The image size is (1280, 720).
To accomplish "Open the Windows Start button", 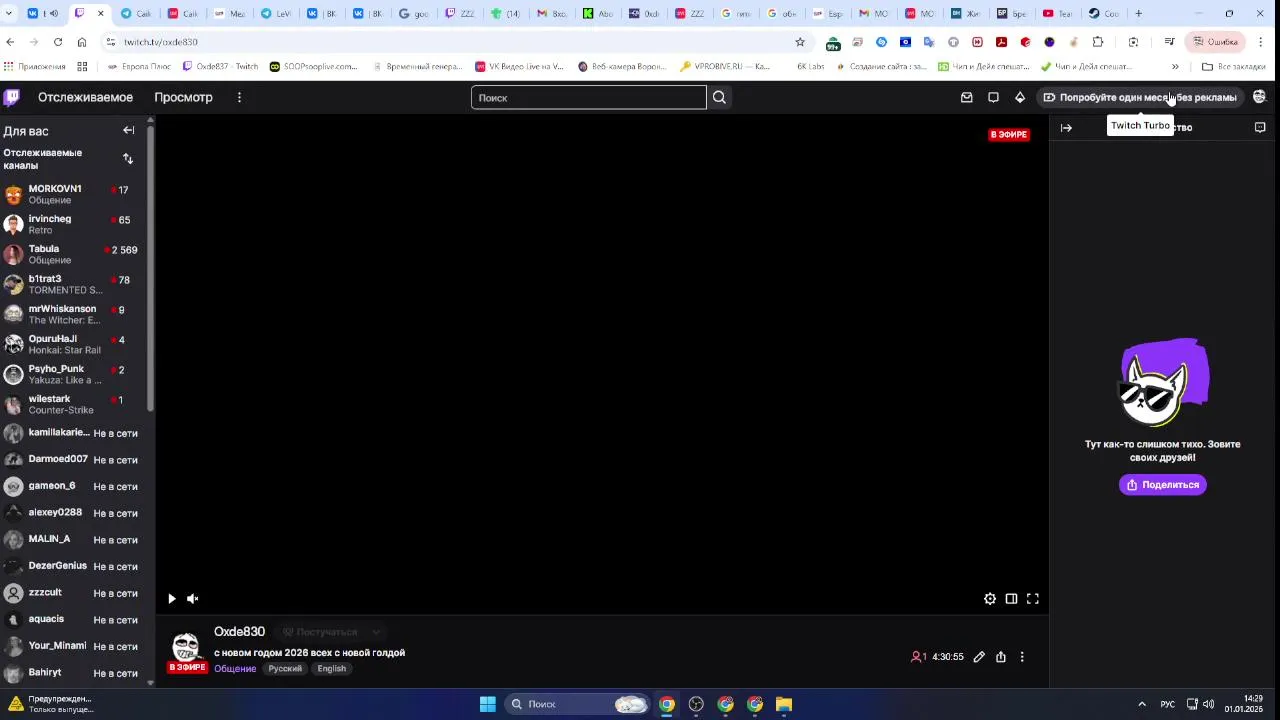I will pyautogui.click(x=487, y=704).
